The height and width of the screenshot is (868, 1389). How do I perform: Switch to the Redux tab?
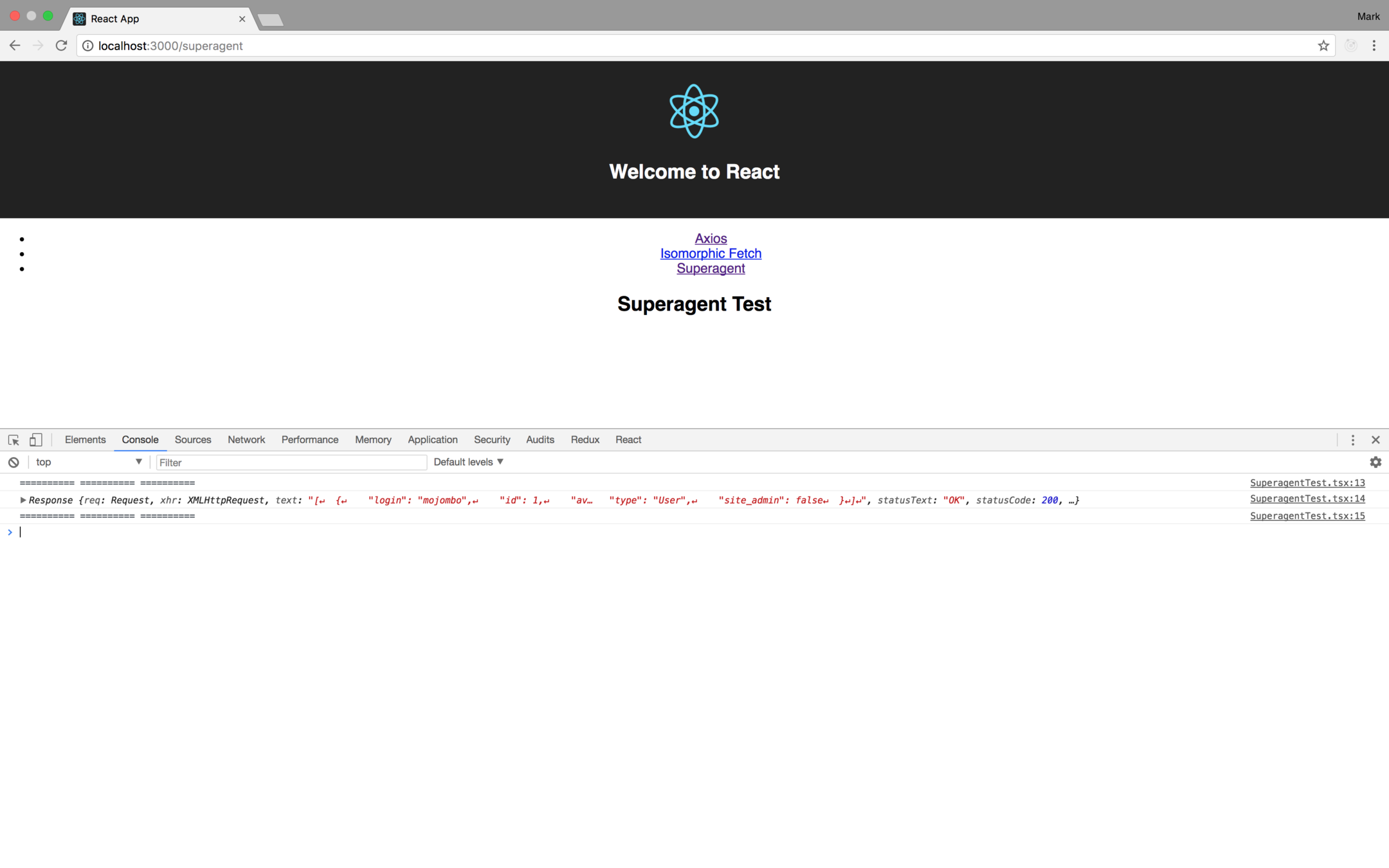pos(585,440)
